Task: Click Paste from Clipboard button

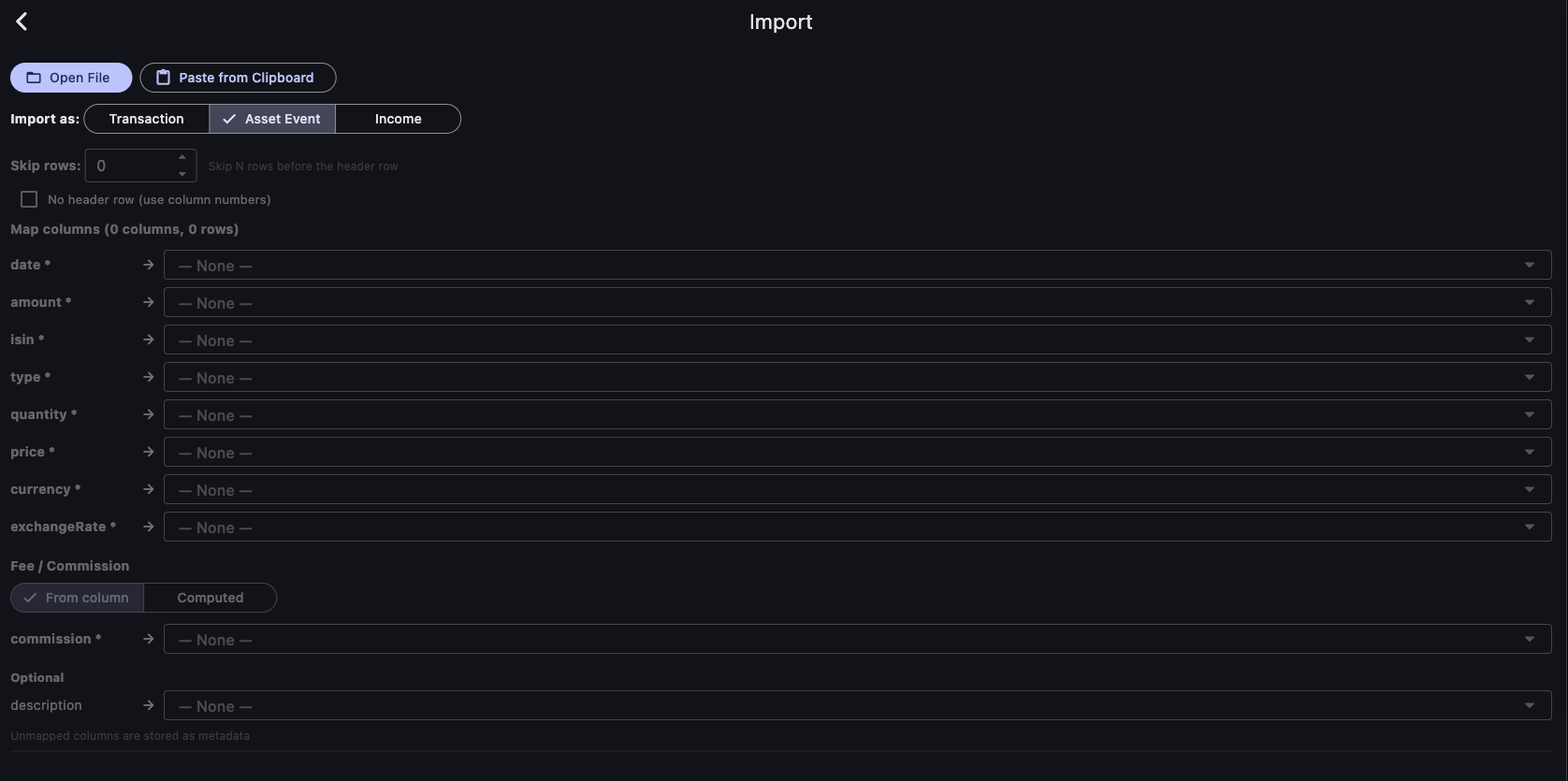Action: 238,78
